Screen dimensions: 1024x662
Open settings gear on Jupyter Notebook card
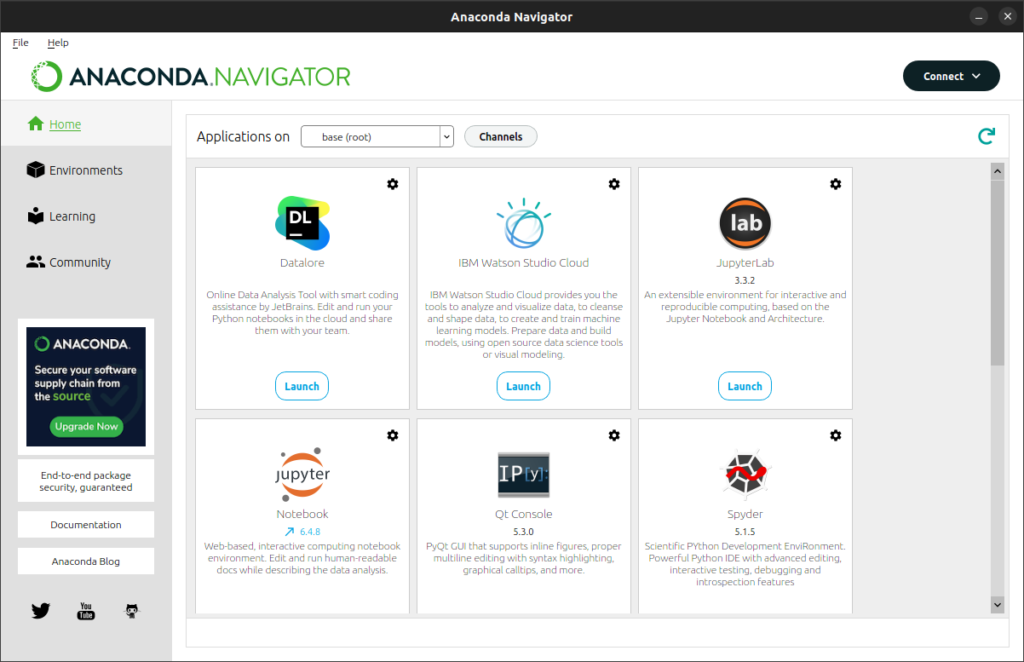coord(392,435)
